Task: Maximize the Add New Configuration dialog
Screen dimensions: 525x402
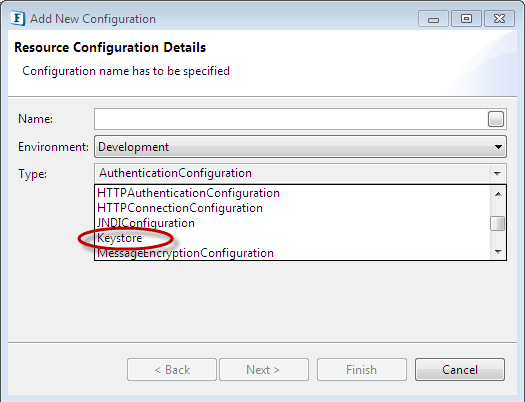Action: point(466,19)
